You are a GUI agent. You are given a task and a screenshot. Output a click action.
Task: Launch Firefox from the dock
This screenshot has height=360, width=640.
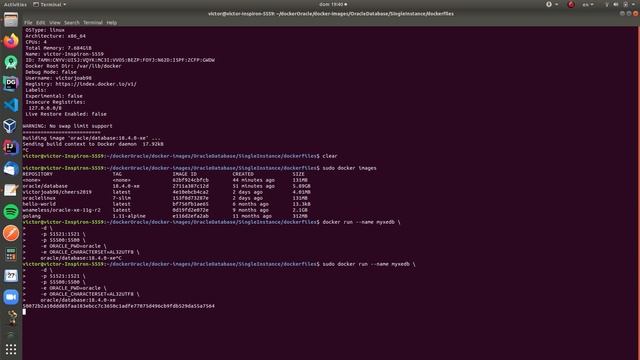pyautogui.click(x=11, y=41)
